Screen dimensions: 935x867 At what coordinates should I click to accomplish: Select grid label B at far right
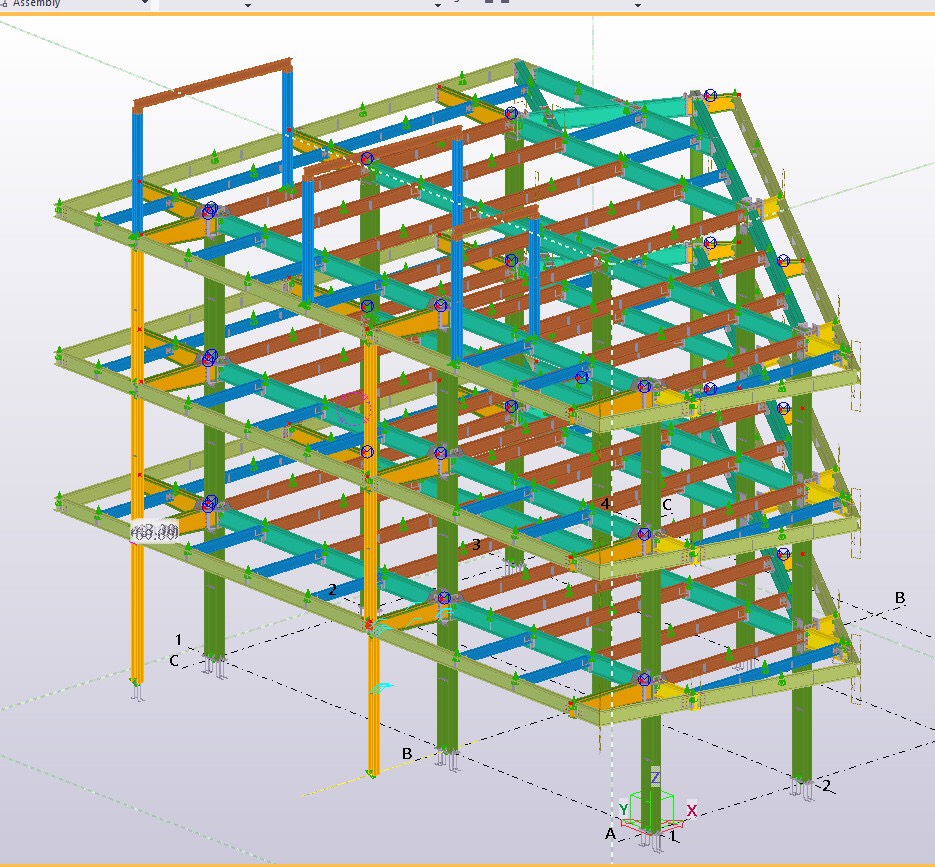coord(900,597)
